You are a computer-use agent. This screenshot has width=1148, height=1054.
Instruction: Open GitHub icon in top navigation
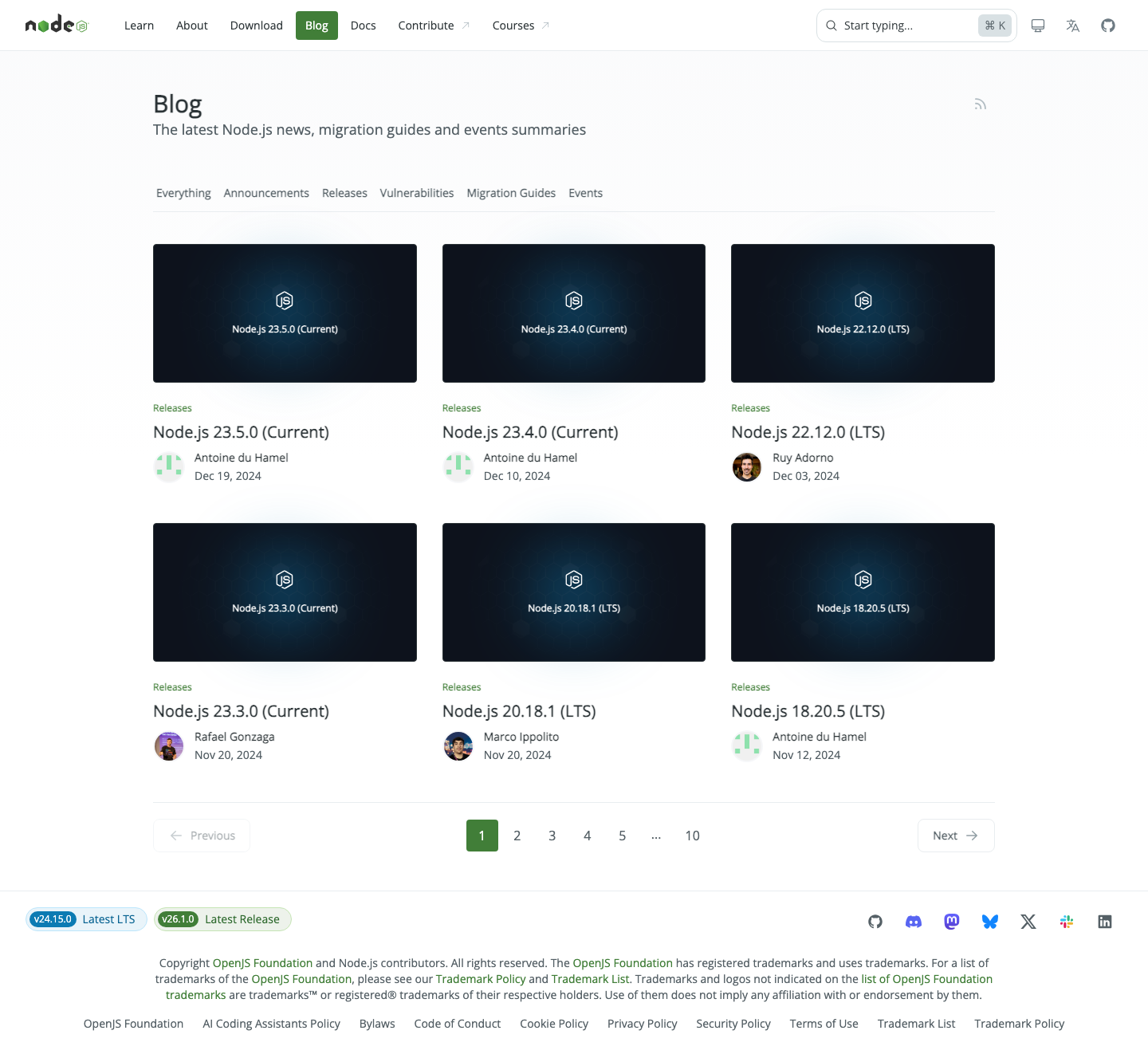(x=1108, y=26)
